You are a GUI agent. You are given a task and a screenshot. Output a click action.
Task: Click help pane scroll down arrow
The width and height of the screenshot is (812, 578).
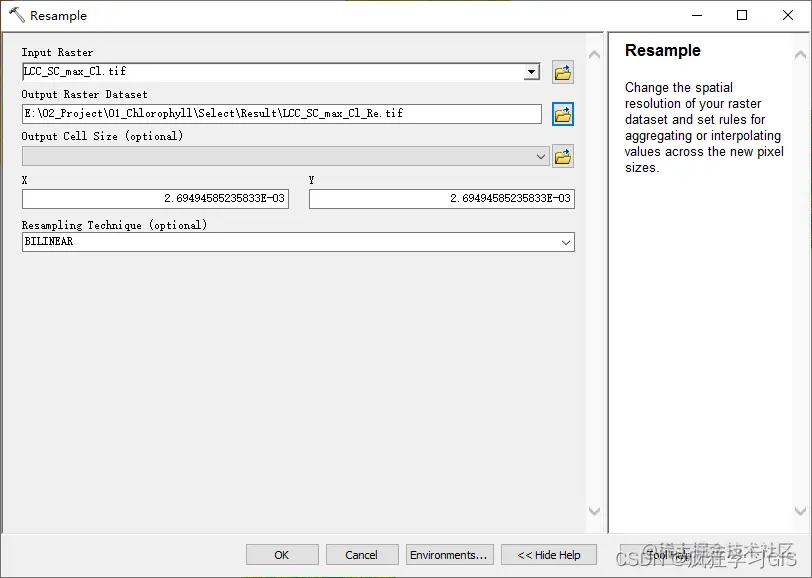click(800, 511)
